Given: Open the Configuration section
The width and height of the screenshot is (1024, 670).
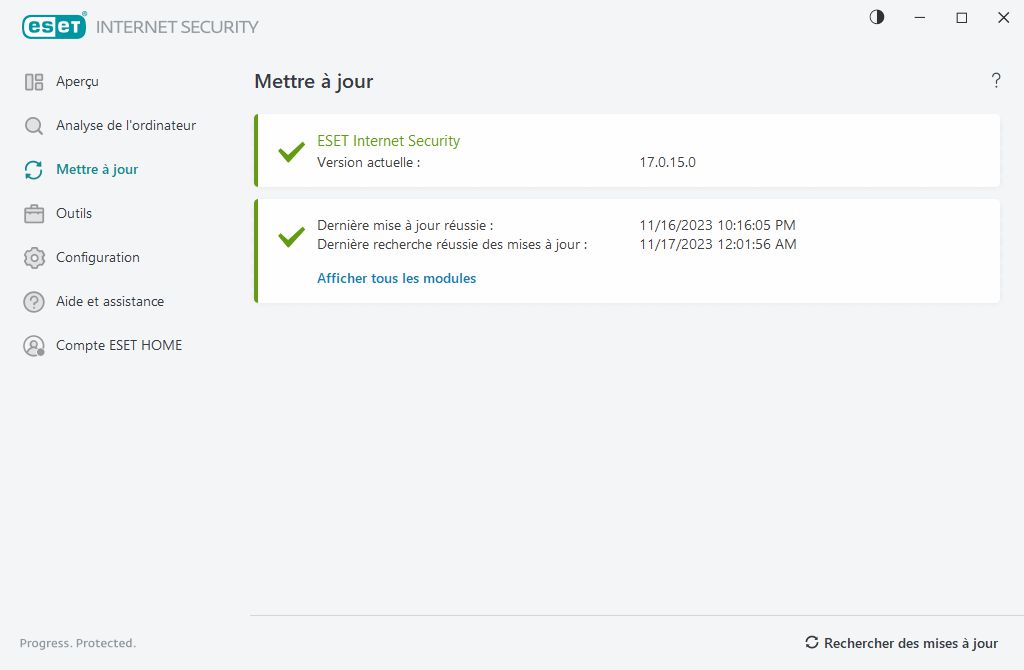Looking at the screenshot, I should point(98,258).
